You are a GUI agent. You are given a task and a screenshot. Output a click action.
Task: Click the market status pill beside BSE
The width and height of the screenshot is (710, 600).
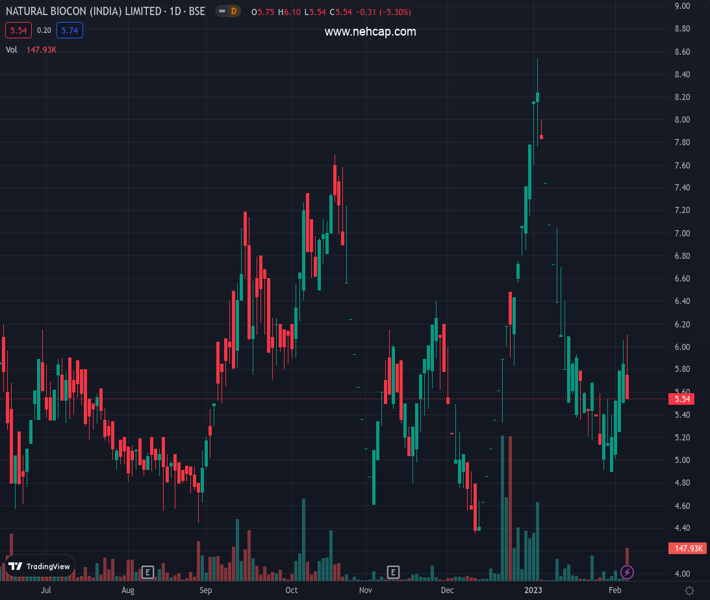(220, 11)
